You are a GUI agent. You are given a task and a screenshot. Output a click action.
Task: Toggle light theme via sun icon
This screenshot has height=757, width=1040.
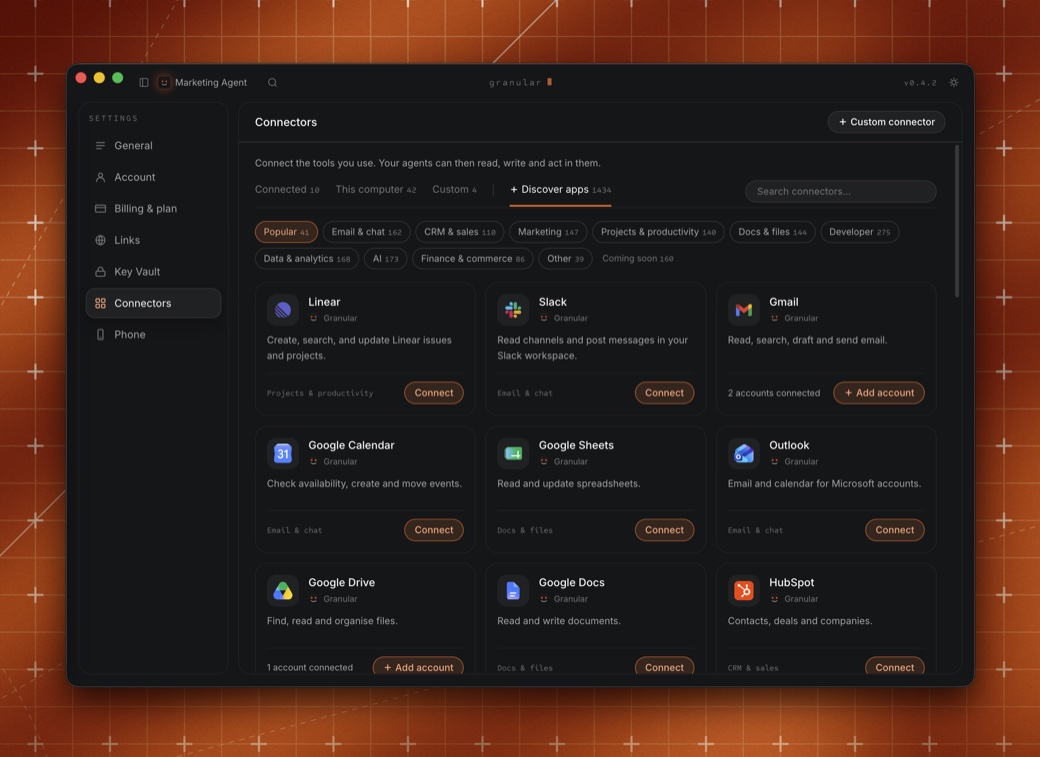(953, 82)
